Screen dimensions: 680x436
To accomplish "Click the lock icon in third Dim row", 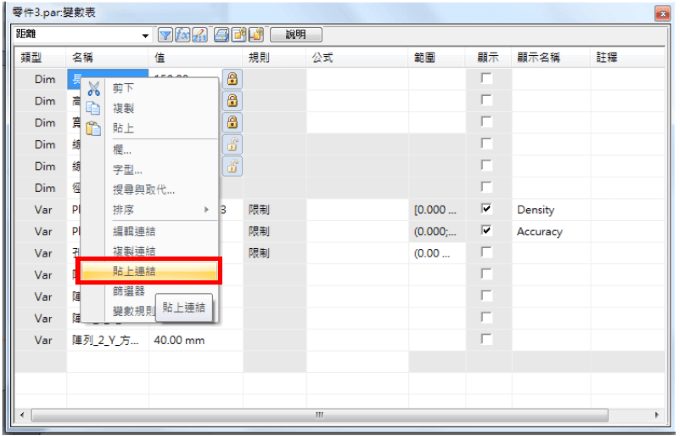I will (231, 122).
